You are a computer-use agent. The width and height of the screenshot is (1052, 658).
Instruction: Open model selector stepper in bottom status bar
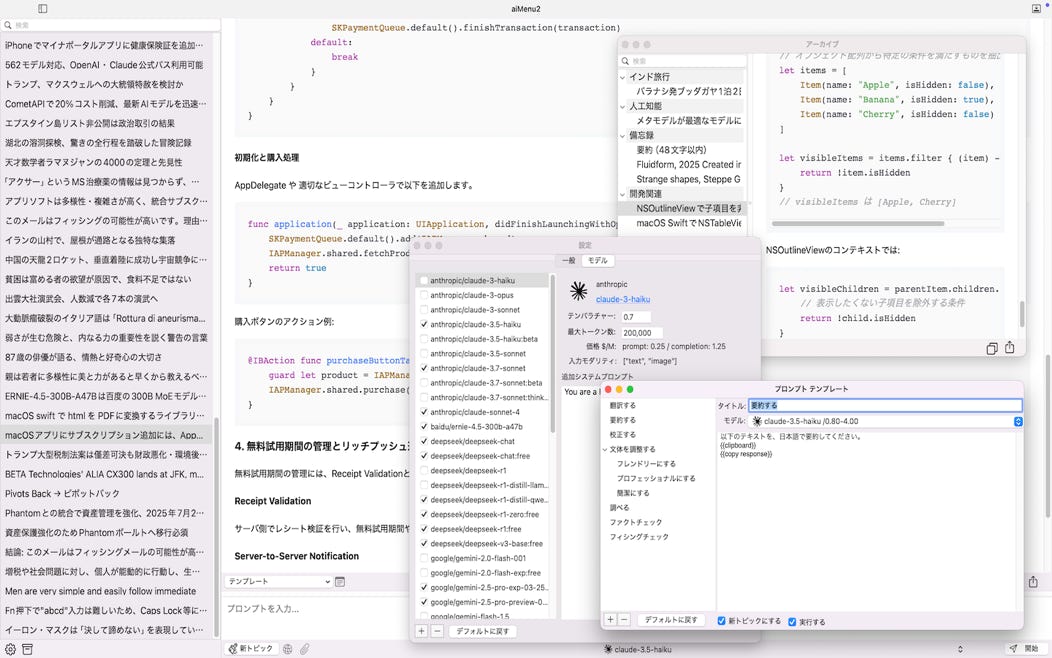click(x=960, y=649)
